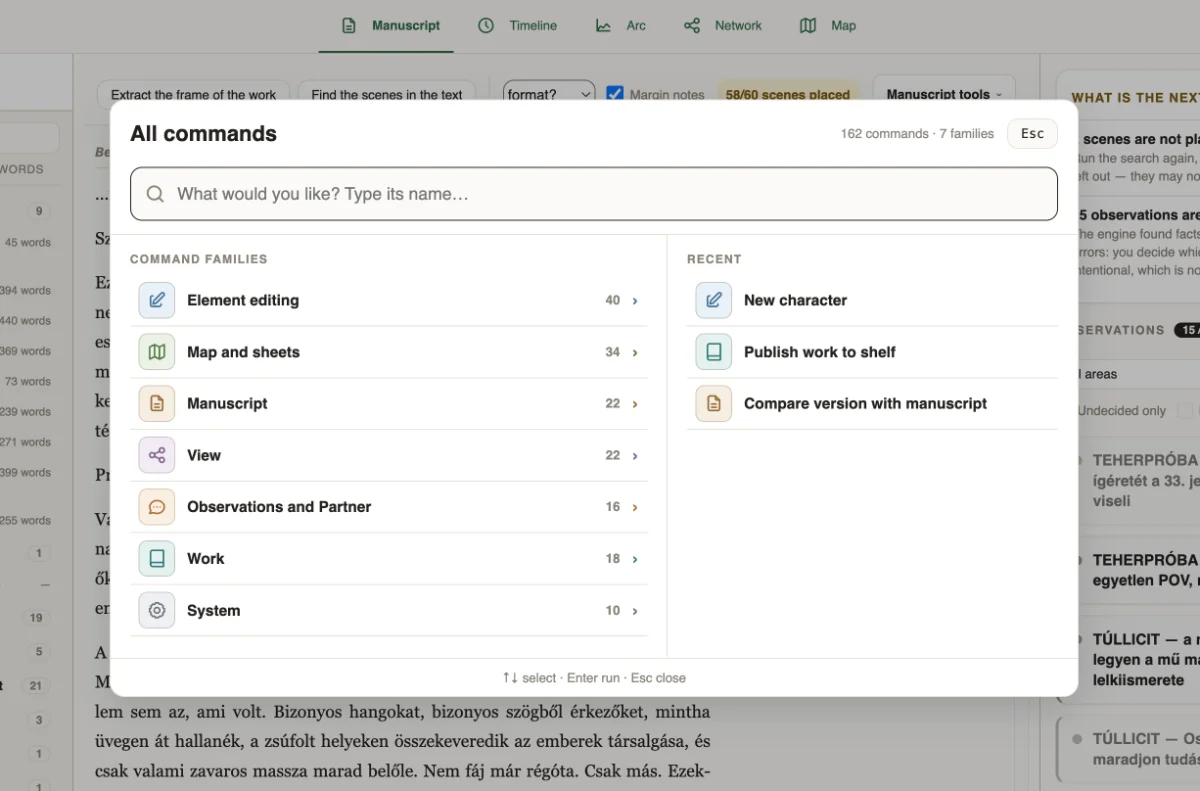Toggle the Undecided only checkbox
1200x791 pixels.
pos(1185,411)
